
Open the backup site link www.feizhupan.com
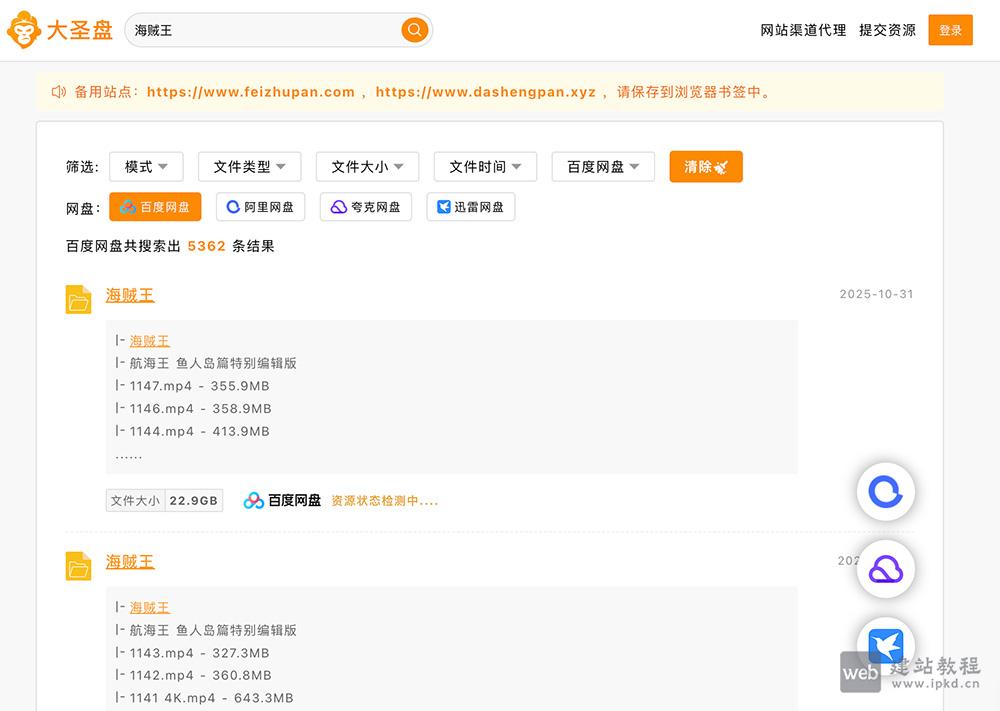250,91
